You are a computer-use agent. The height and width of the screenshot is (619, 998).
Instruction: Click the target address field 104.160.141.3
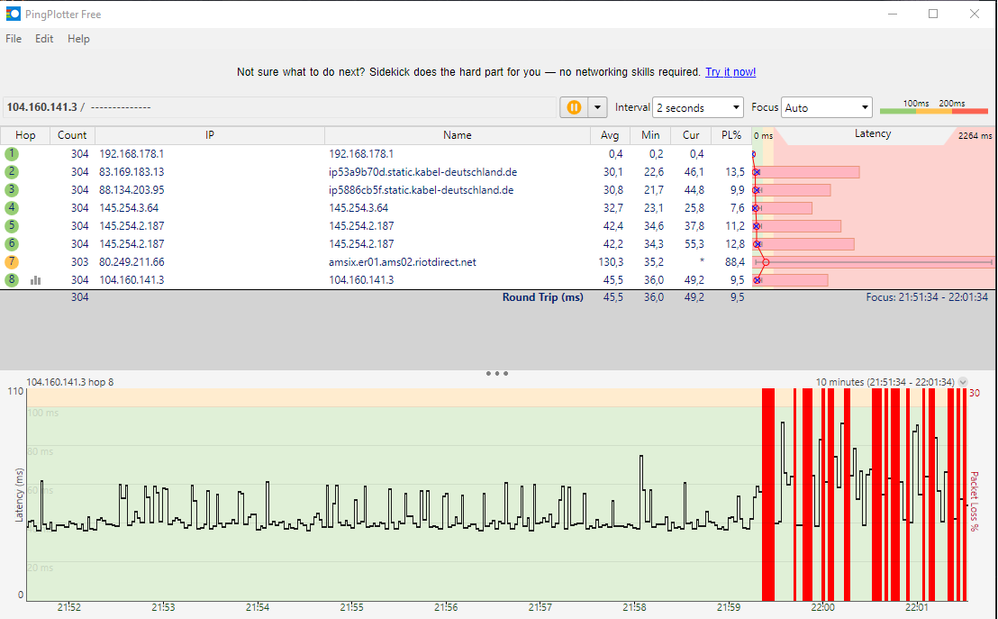tap(279, 108)
